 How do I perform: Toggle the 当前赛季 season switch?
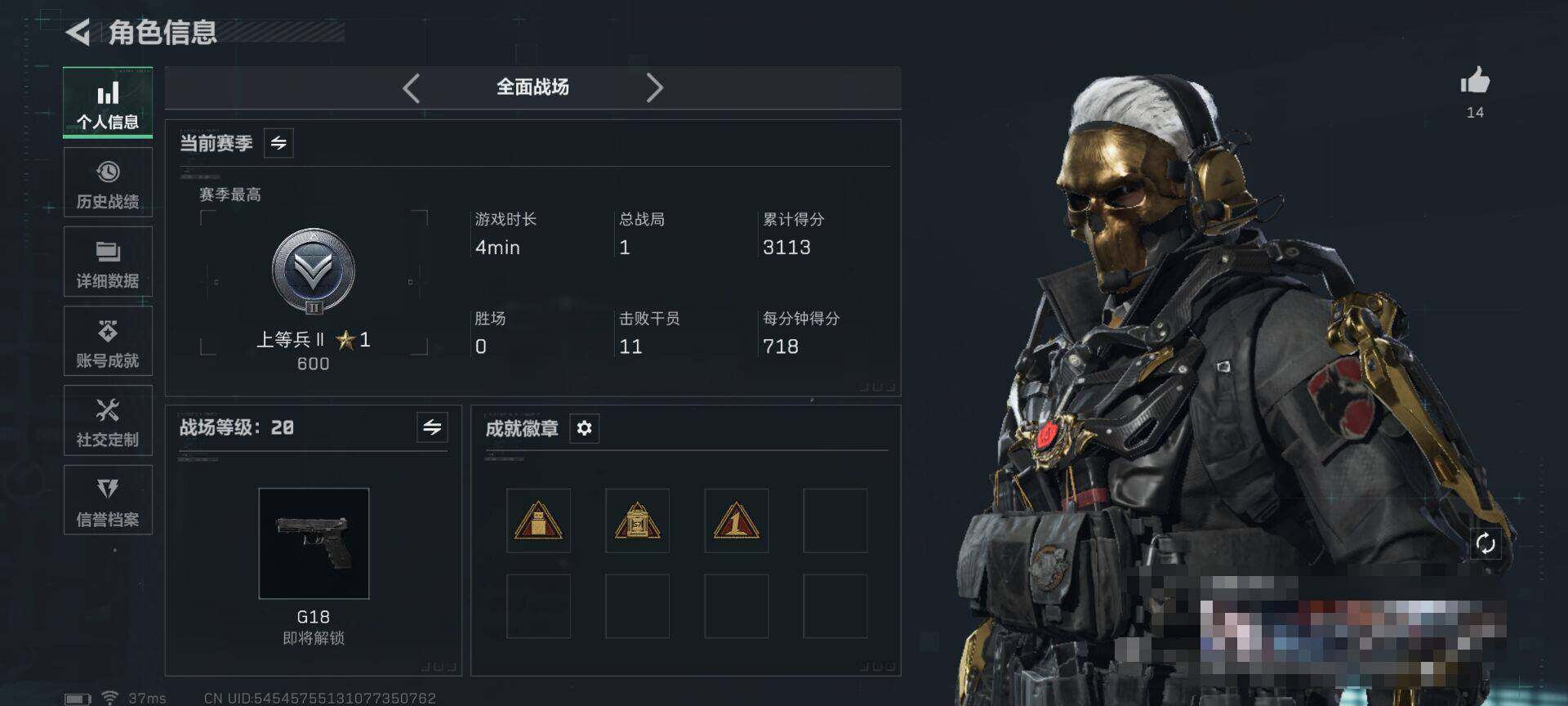click(x=278, y=144)
